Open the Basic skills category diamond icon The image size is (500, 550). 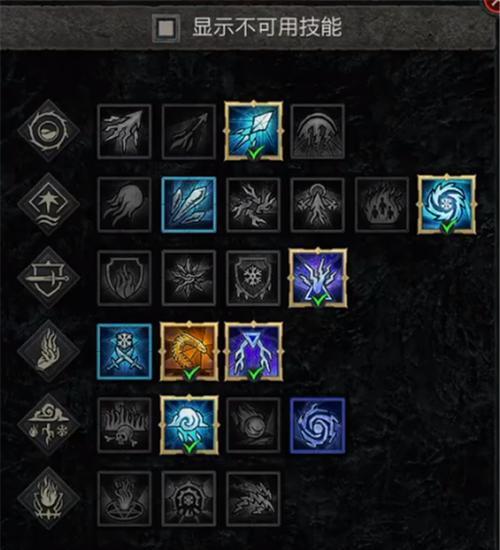48,130
